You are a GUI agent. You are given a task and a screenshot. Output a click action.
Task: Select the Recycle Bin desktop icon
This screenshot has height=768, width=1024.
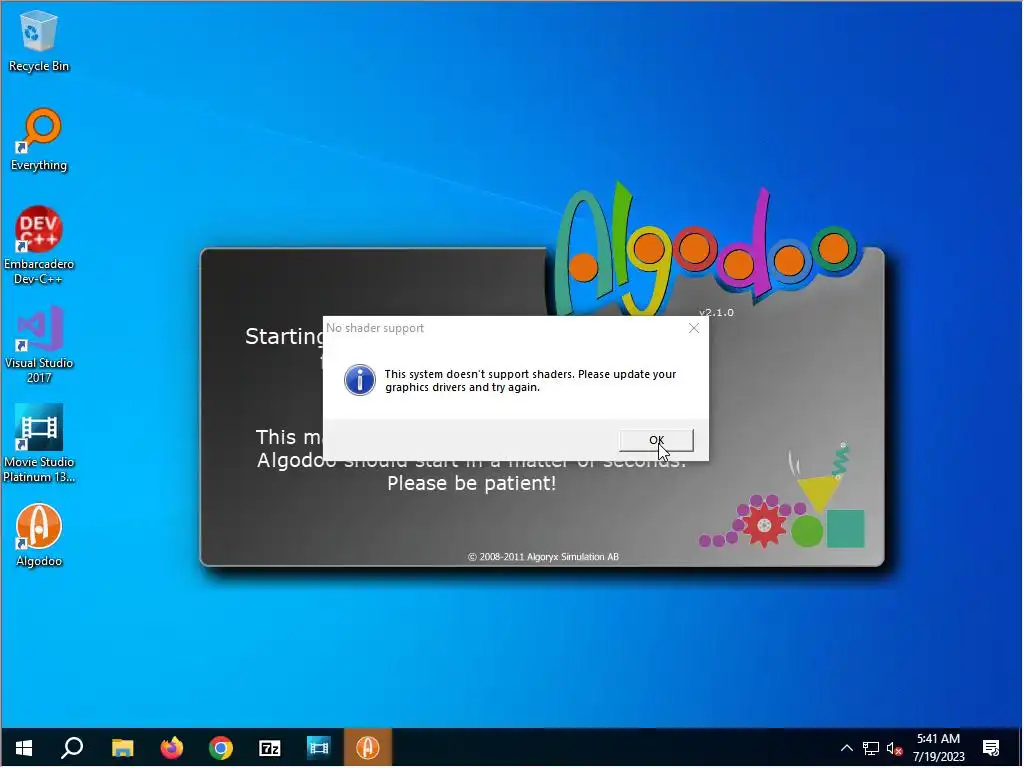(x=39, y=41)
